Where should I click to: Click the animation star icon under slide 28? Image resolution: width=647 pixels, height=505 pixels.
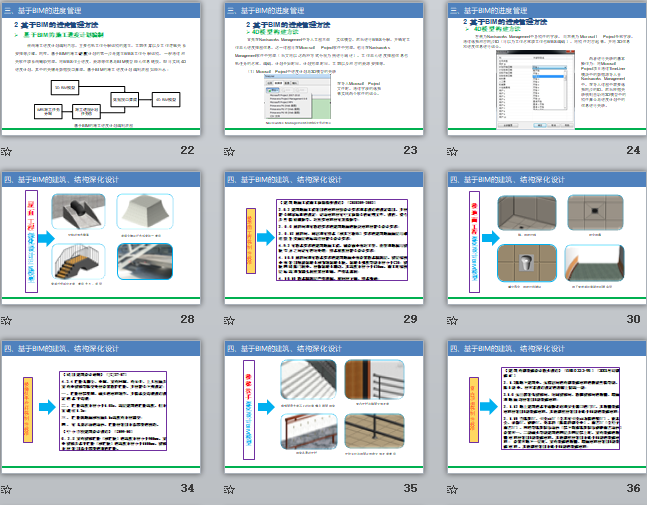(7, 320)
